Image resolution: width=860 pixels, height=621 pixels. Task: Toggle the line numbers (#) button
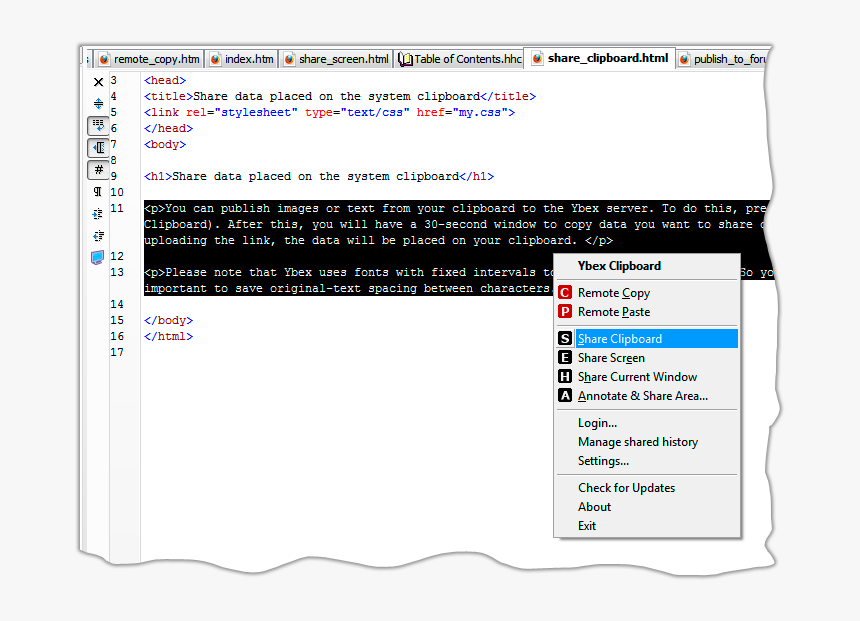(x=98, y=170)
